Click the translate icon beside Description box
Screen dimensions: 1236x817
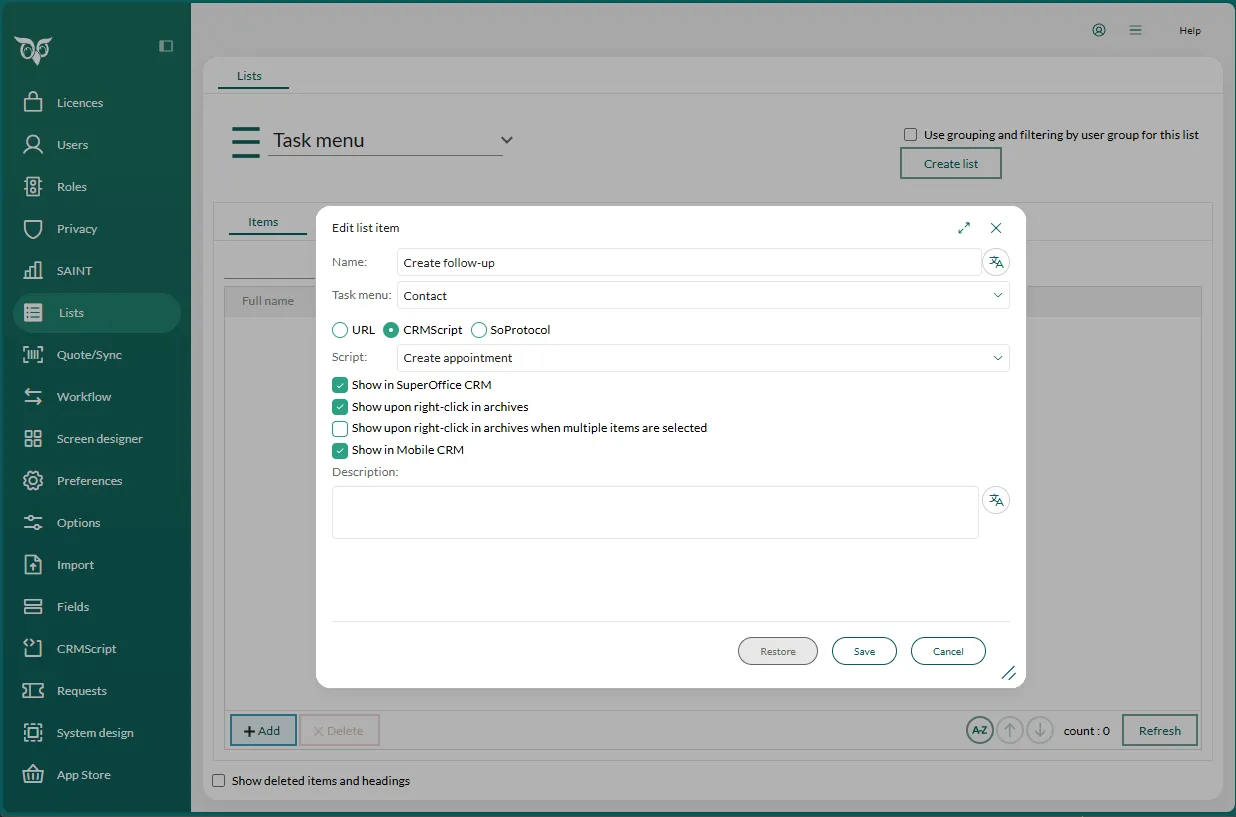point(995,500)
